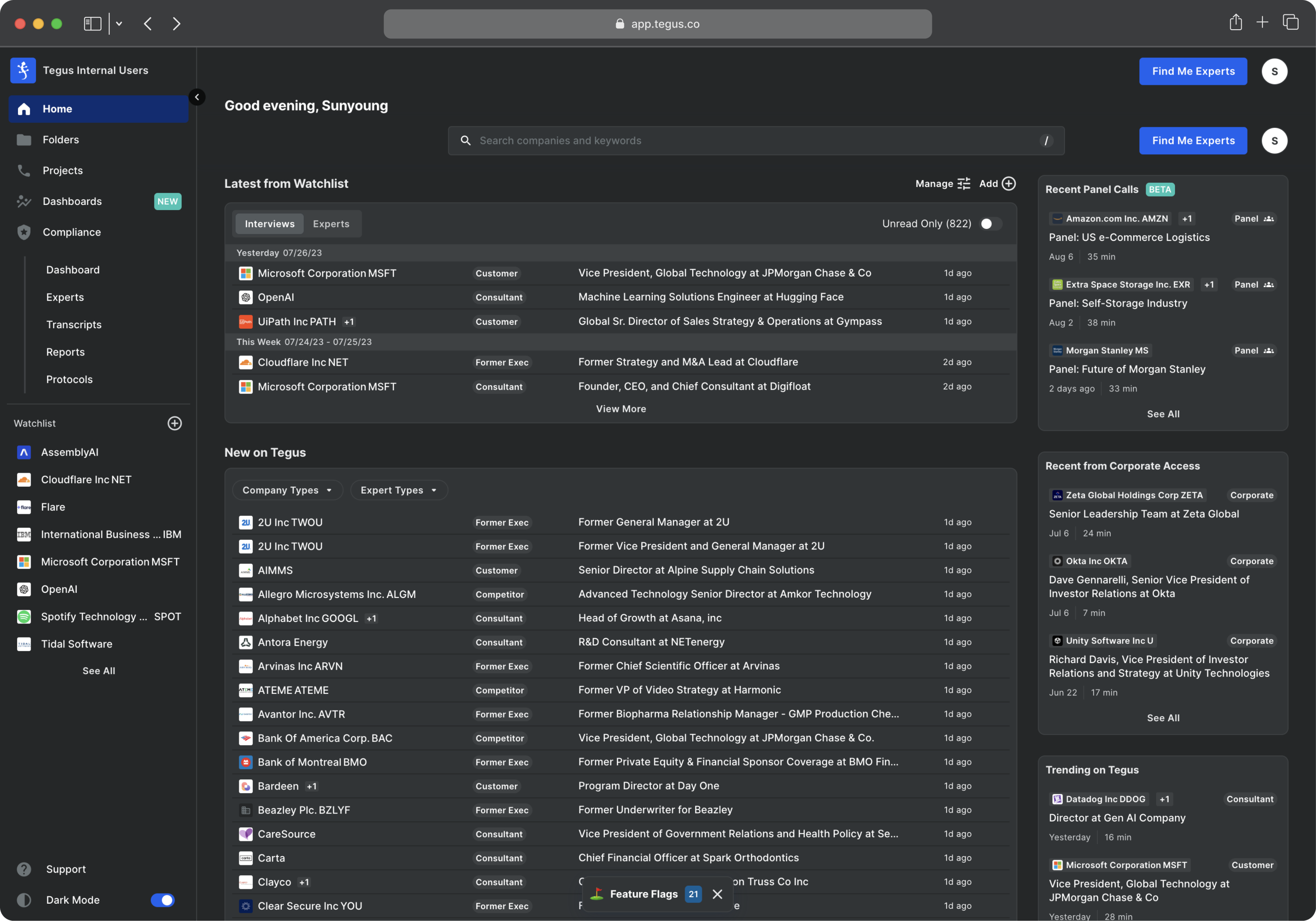Image resolution: width=1316 pixels, height=921 pixels.
Task: Add company via Watchlist sidebar plus icon
Action: (174, 423)
